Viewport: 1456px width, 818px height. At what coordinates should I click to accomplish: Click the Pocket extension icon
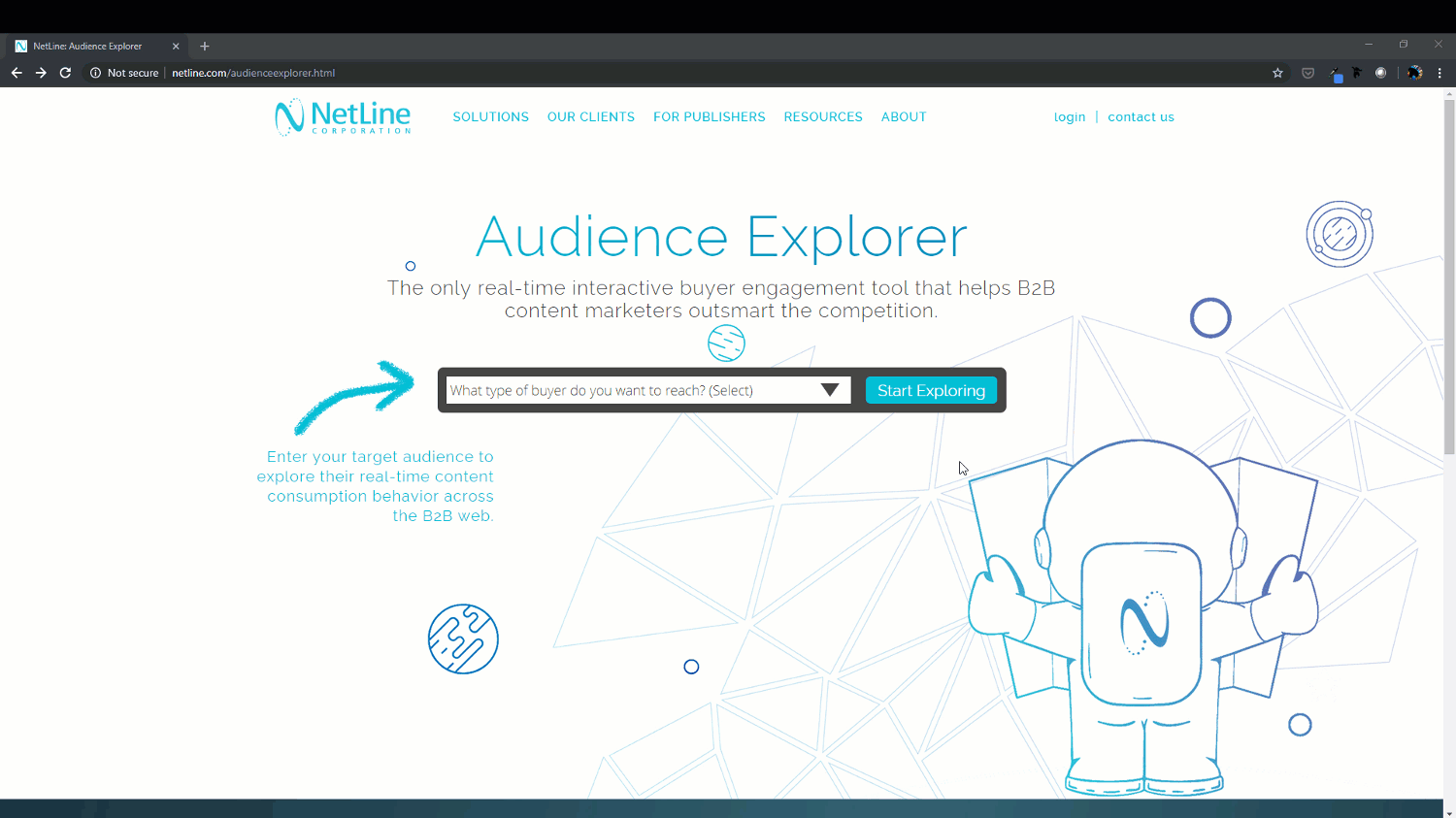point(1307,73)
